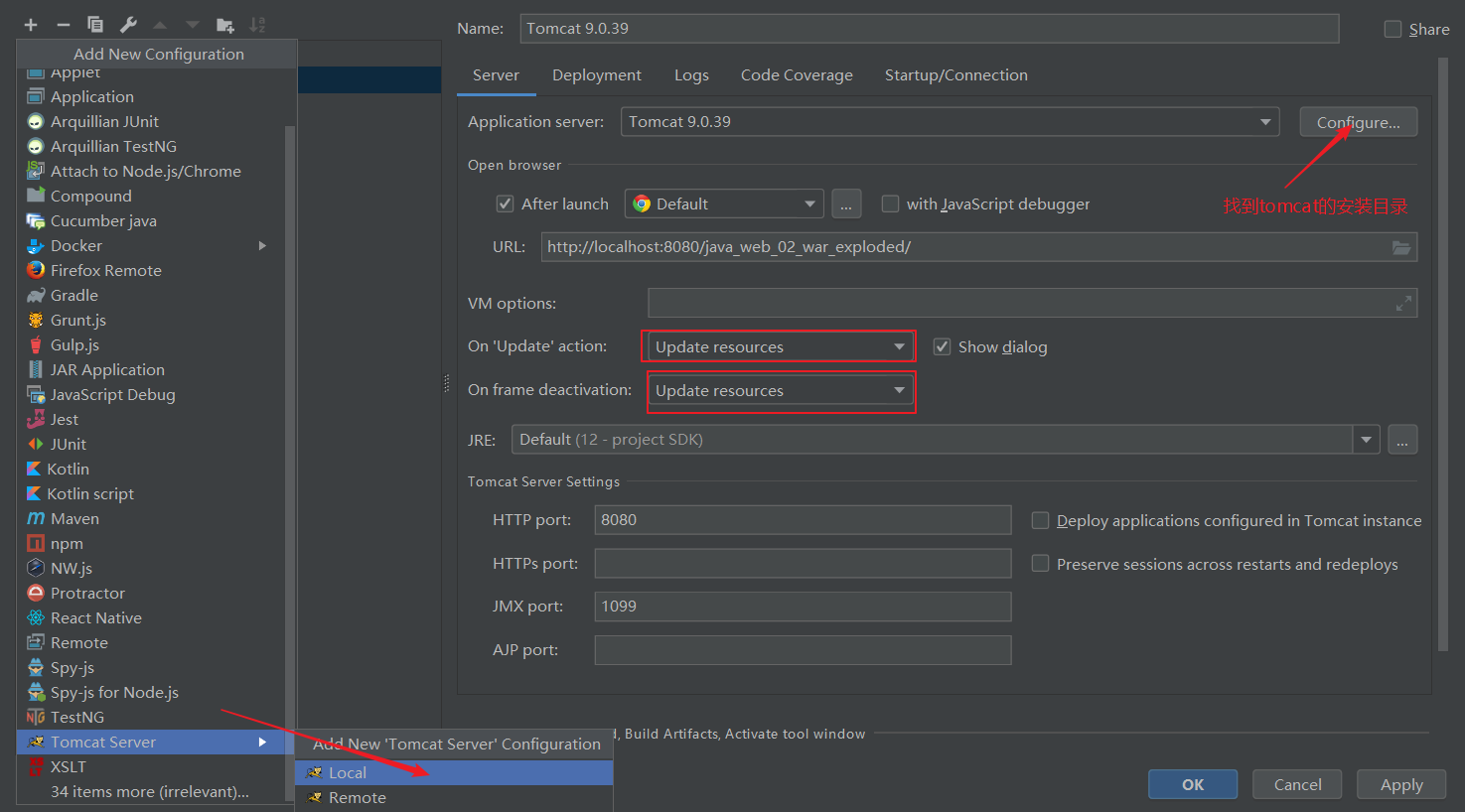Click the expand icon in VM options
The height and width of the screenshot is (812, 1465).
click(1403, 304)
